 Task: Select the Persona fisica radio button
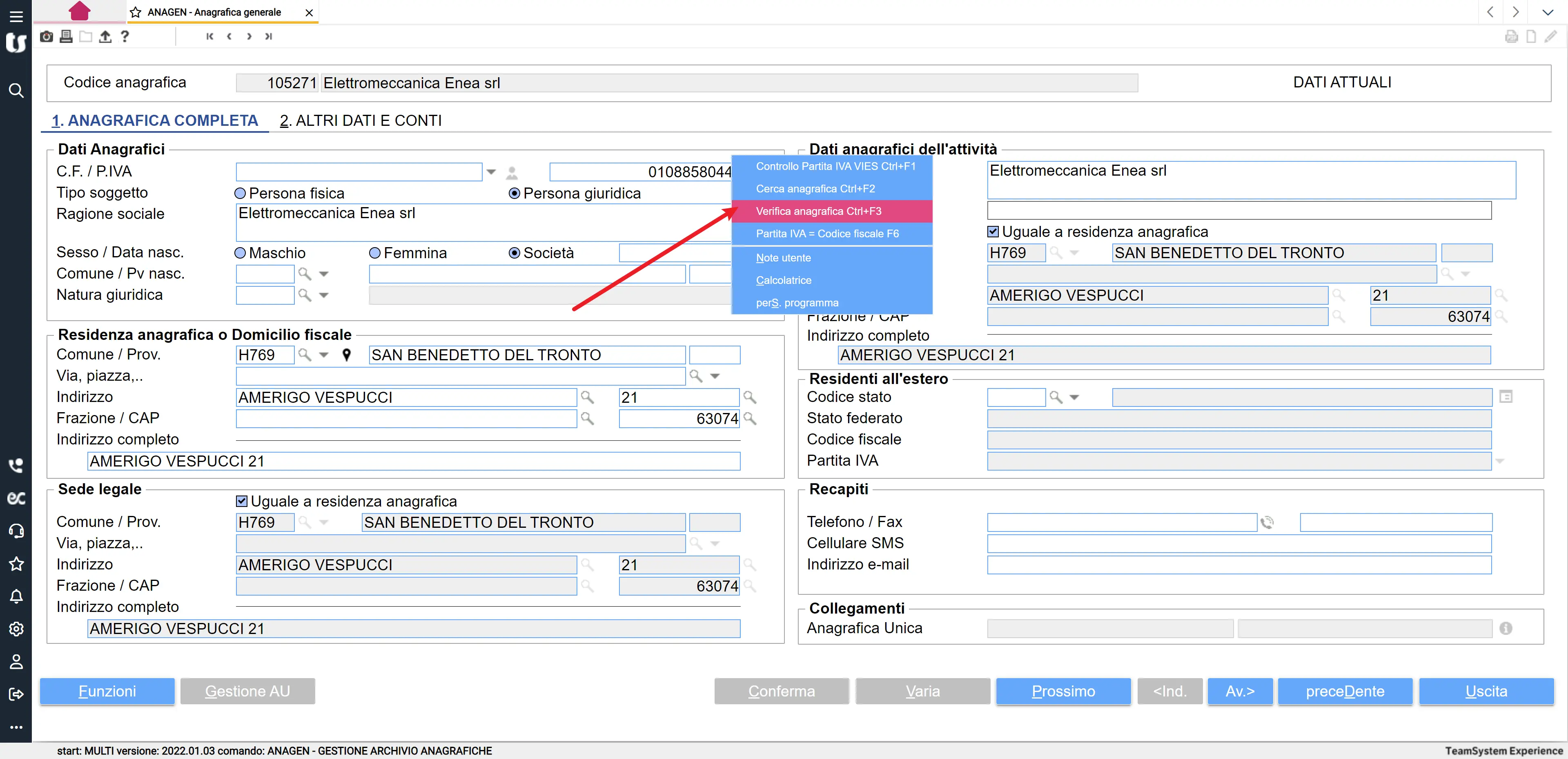(x=241, y=194)
